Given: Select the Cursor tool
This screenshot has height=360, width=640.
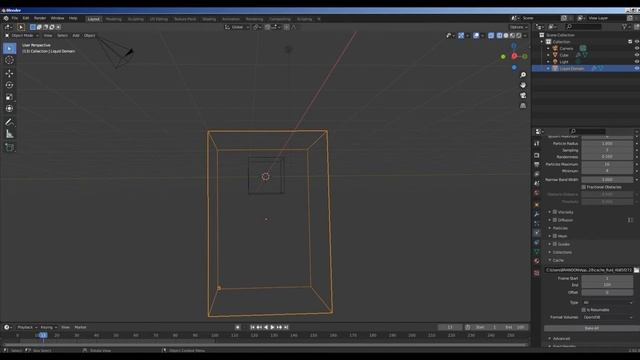Looking at the screenshot, I should click(9, 60).
